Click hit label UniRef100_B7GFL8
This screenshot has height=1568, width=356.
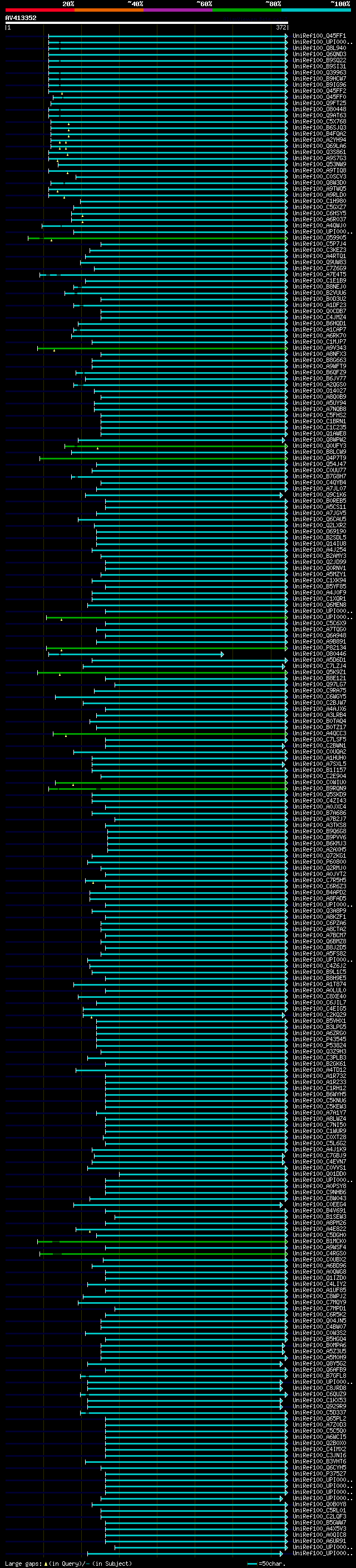click(x=319, y=1376)
